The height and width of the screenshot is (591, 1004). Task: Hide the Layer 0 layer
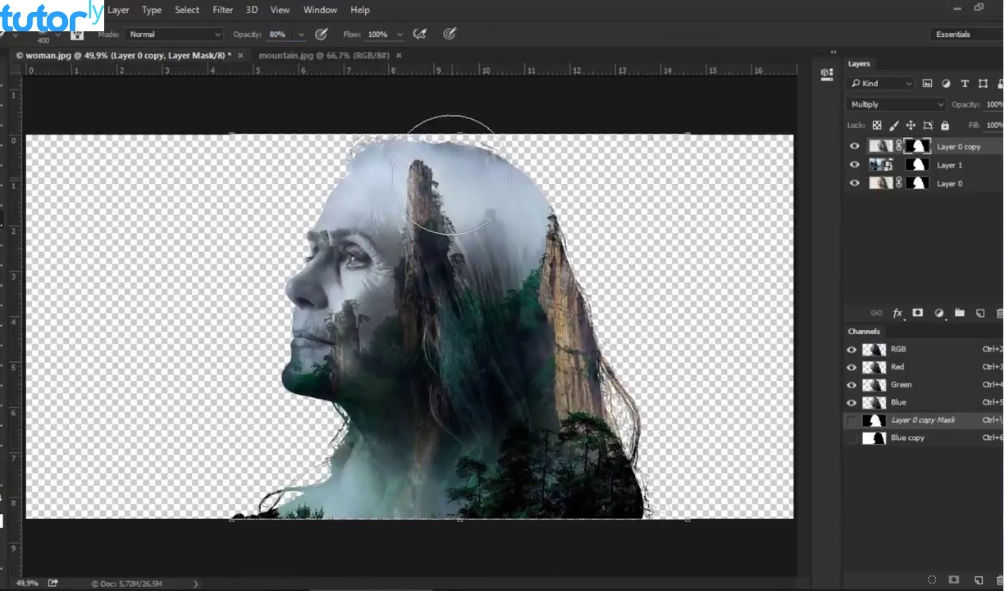[x=854, y=184]
